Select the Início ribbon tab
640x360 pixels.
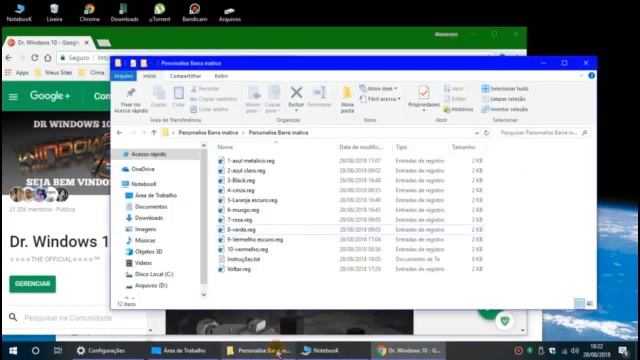point(149,76)
